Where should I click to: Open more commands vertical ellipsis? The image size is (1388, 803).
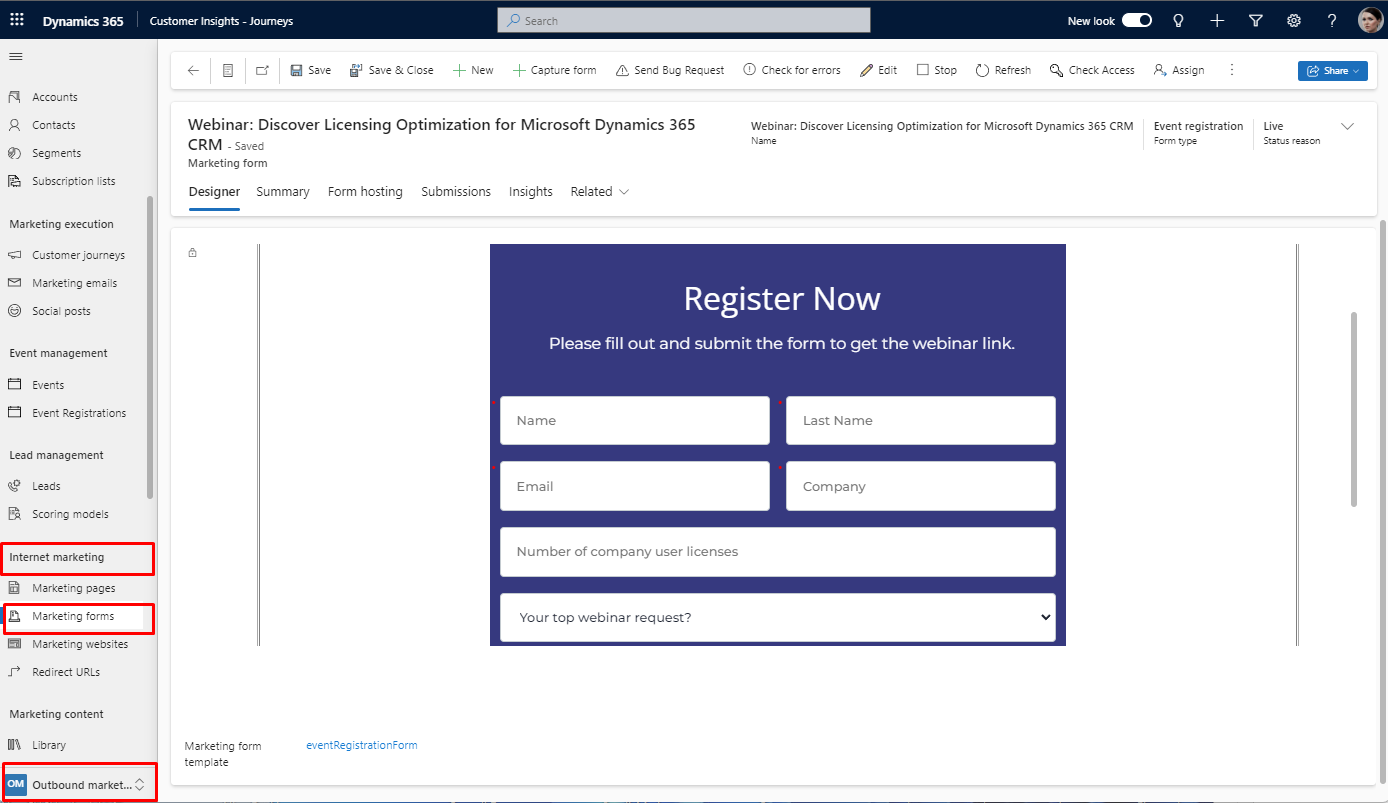click(x=1232, y=70)
